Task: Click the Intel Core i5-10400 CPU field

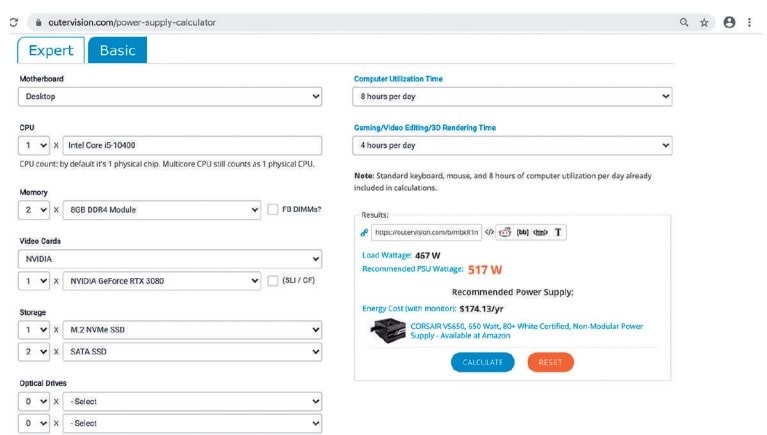Action: click(x=192, y=145)
